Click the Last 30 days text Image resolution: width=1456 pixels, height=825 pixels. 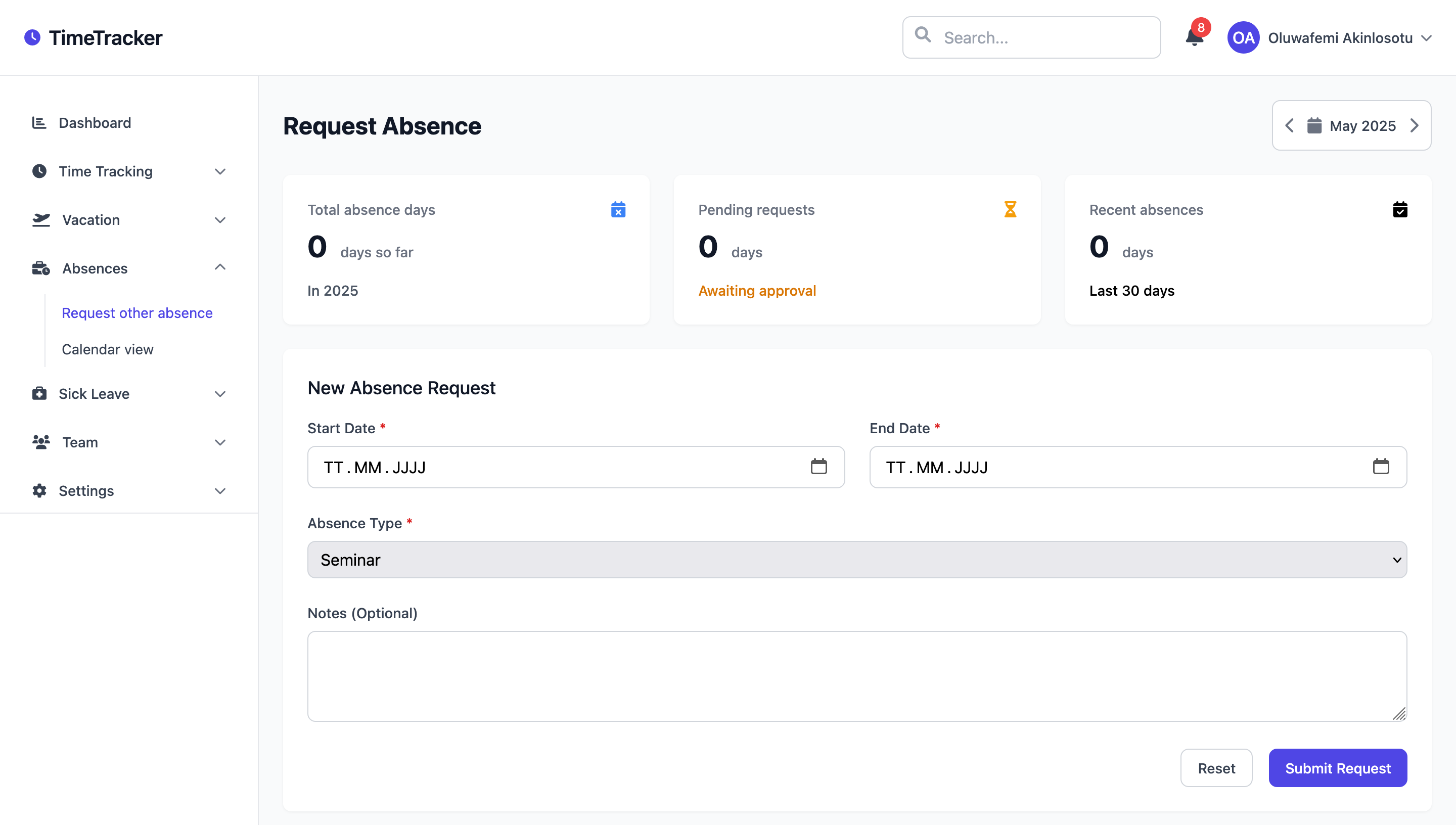[1131, 291]
